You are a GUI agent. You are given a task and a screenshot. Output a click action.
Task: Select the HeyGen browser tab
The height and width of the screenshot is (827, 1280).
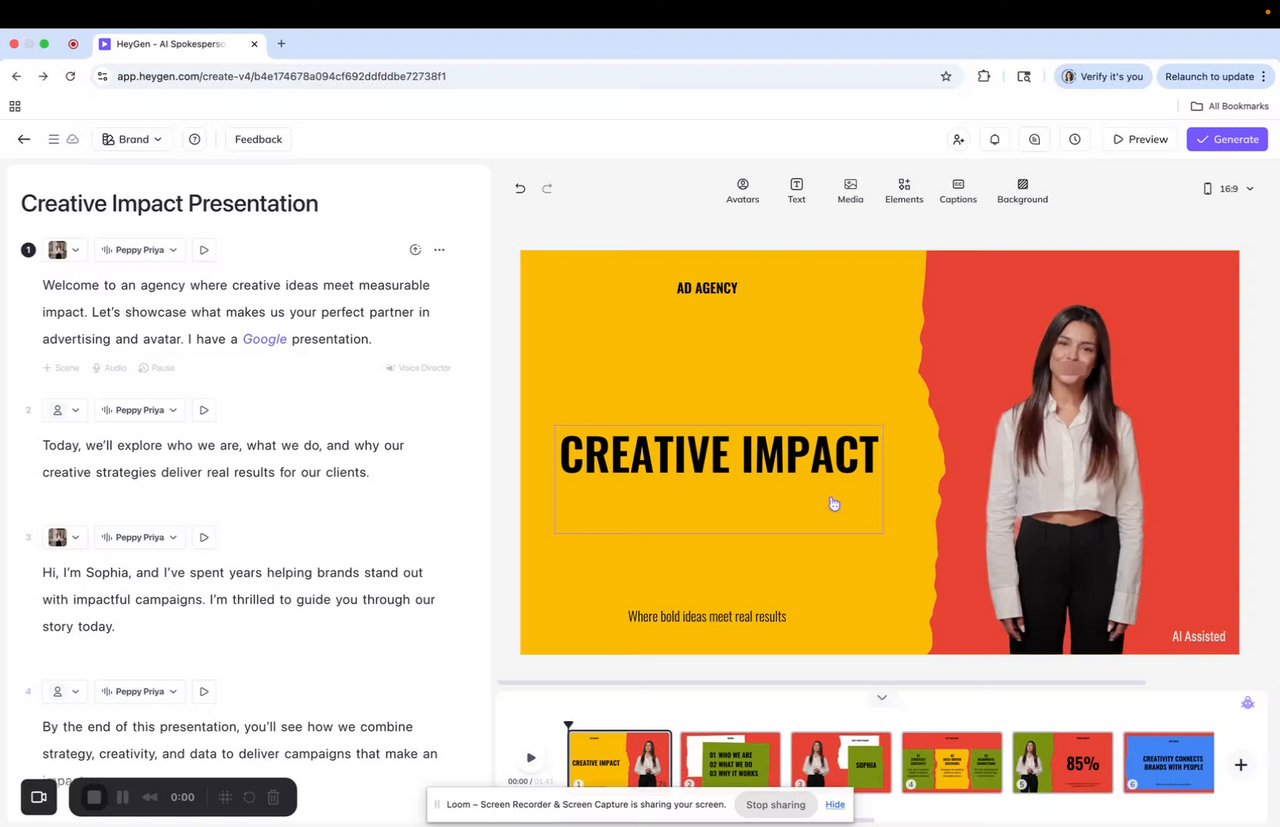180,44
